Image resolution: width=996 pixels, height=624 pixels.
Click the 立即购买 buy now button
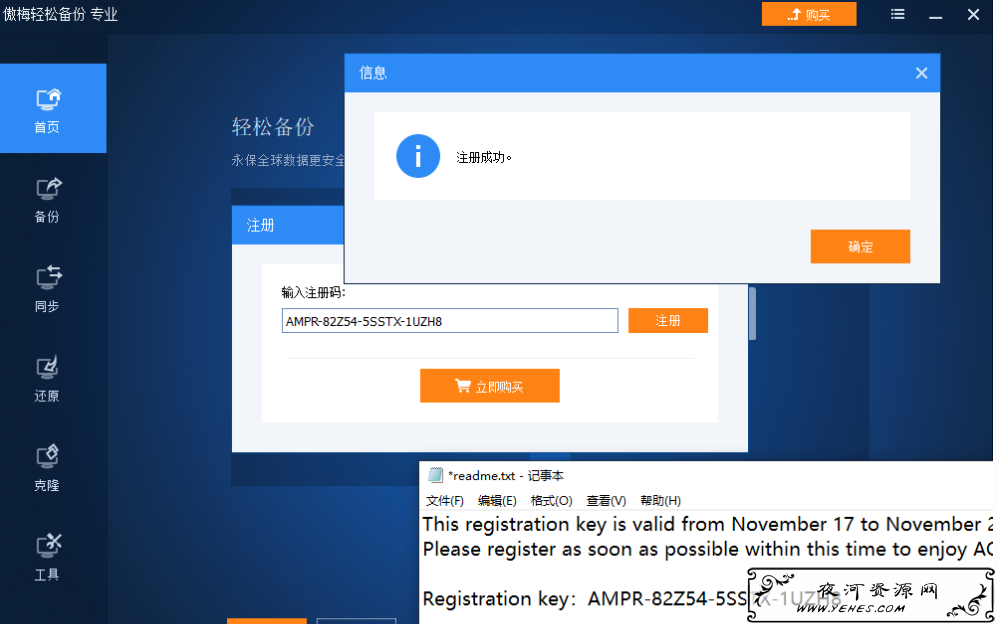tap(490, 386)
